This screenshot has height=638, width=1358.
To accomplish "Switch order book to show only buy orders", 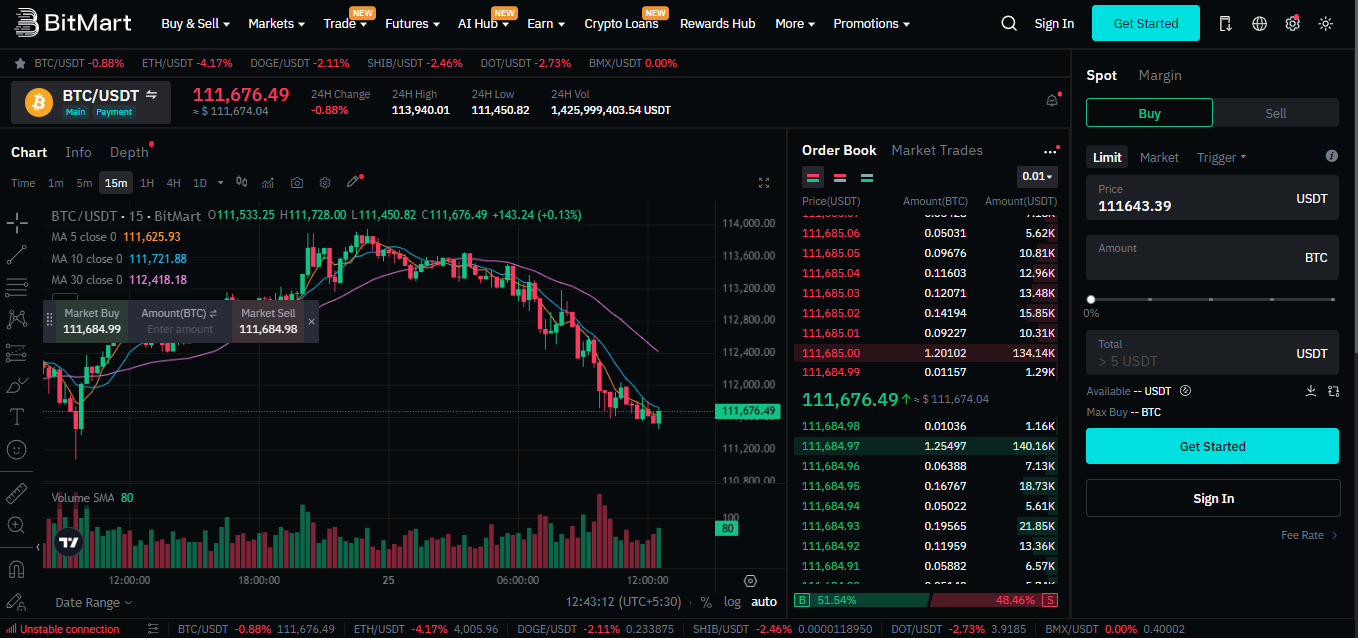I will coord(866,177).
